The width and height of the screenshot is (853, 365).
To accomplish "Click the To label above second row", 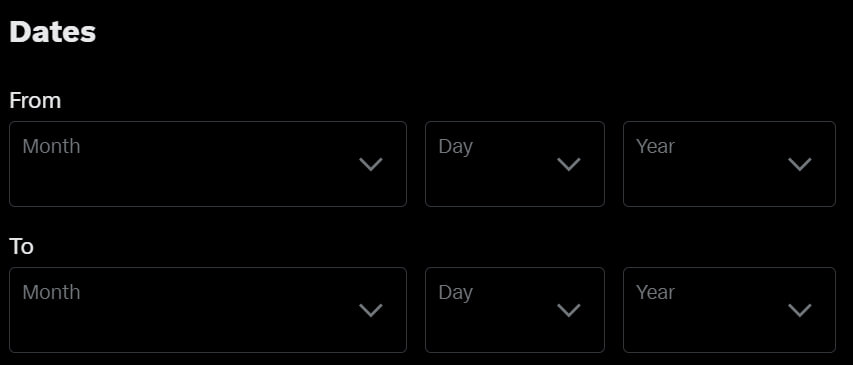I will [x=21, y=247].
